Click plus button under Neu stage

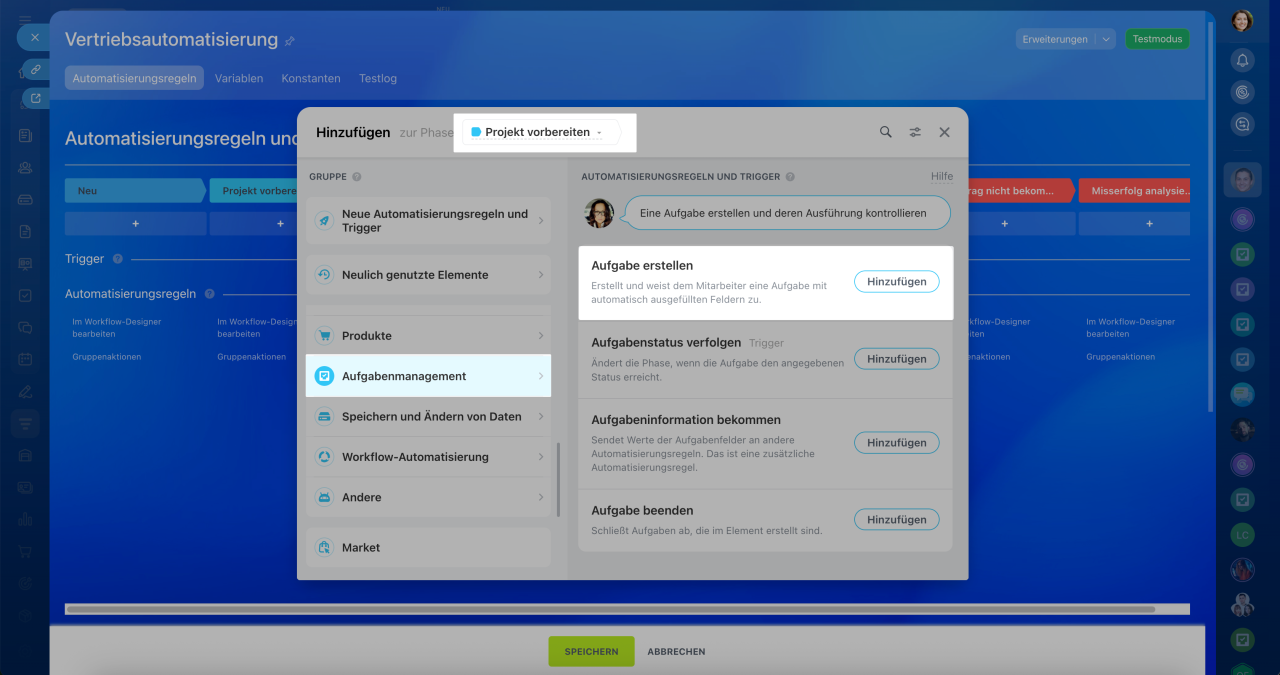pyautogui.click(x=136, y=223)
